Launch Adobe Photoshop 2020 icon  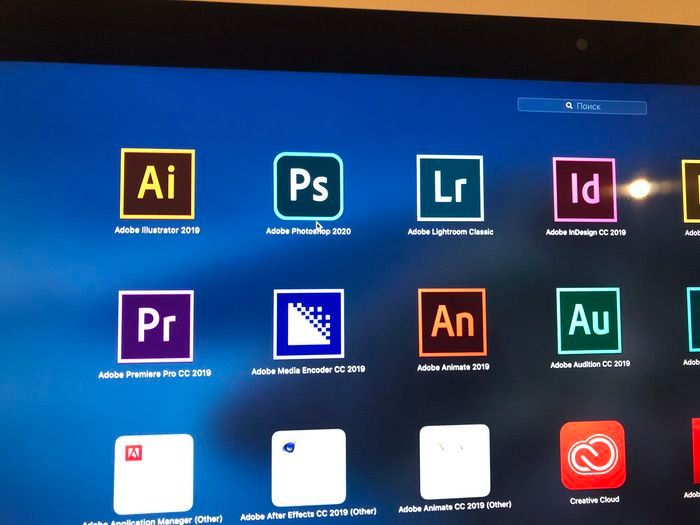[x=308, y=186]
